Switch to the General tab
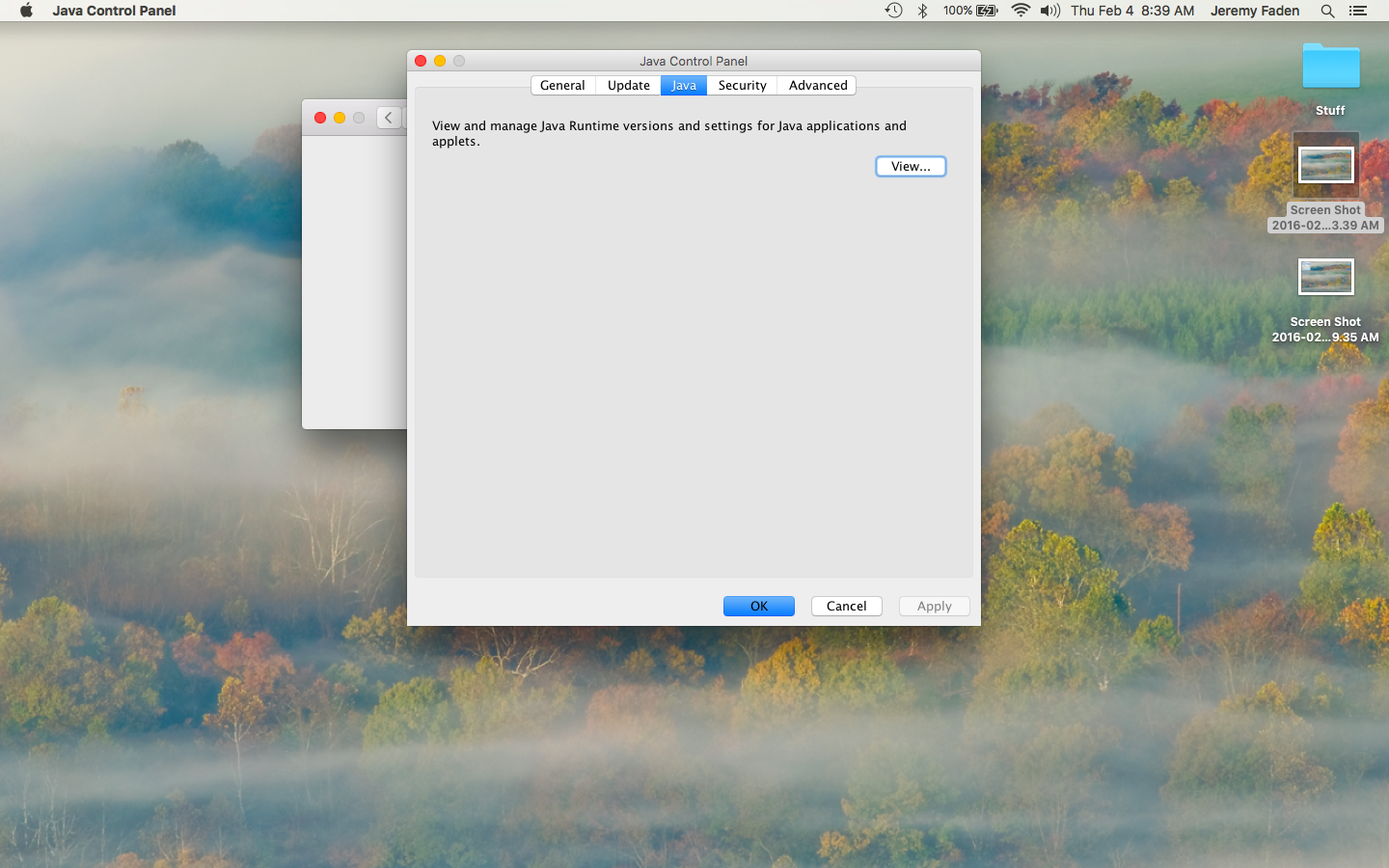1389x868 pixels. click(562, 86)
